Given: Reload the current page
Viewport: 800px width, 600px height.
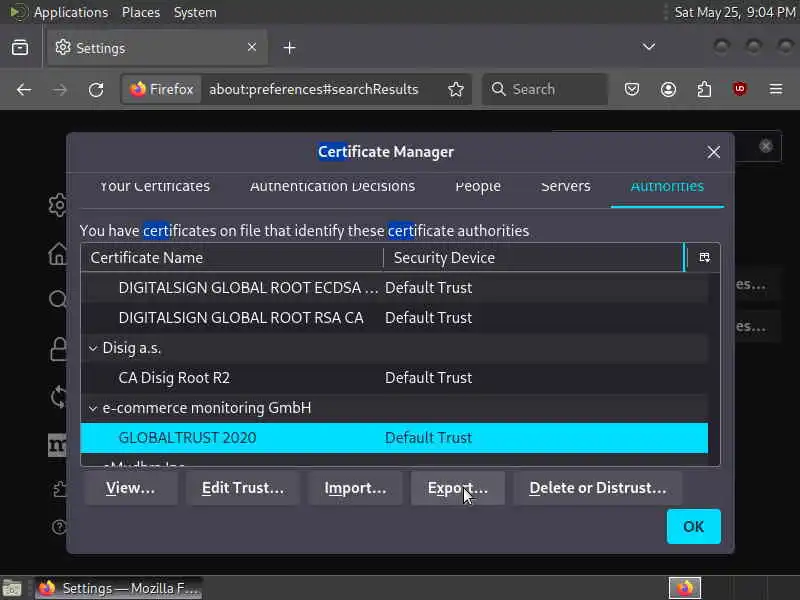Looking at the screenshot, I should tap(96, 90).
